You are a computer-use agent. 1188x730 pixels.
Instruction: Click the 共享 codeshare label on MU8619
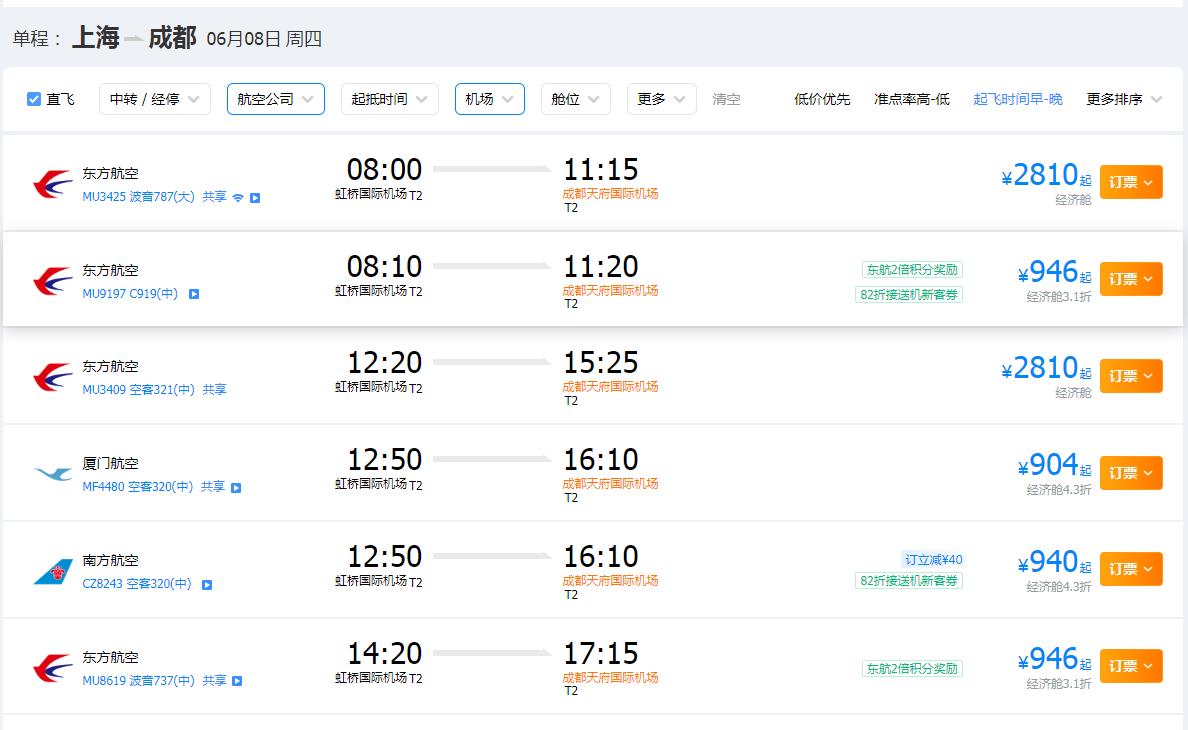pyautogui.click(x=214, y=681)
